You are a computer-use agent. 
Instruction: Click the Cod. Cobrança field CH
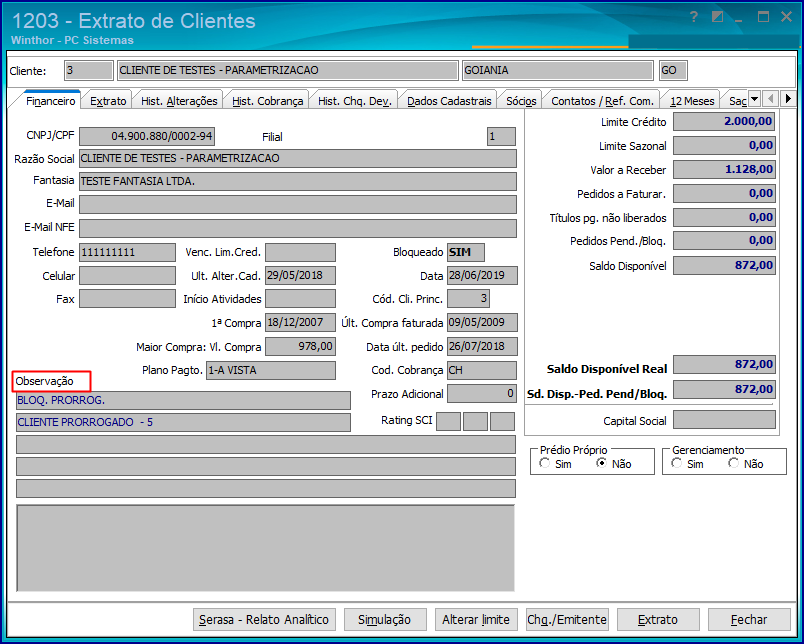[x=482, y=370]
